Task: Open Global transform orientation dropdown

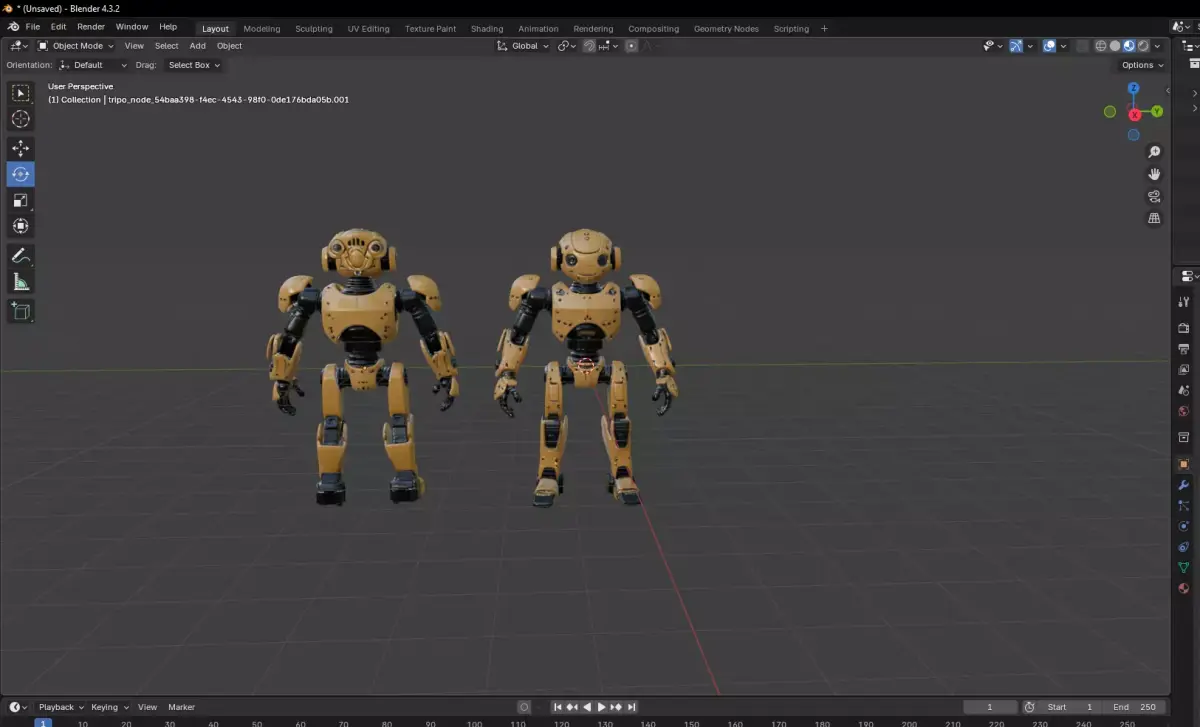Action: pyautogui.click(x=523, y=46)
